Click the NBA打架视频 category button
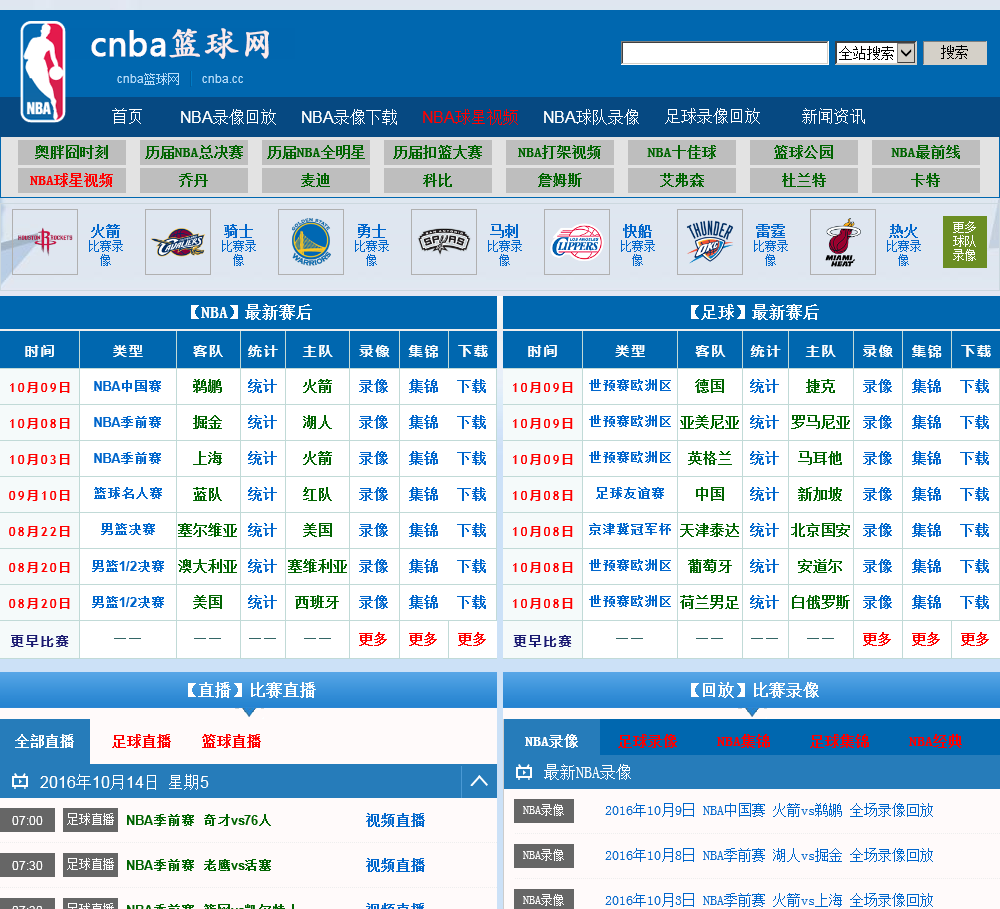The image size is (1000, 909). pos(559,152)
